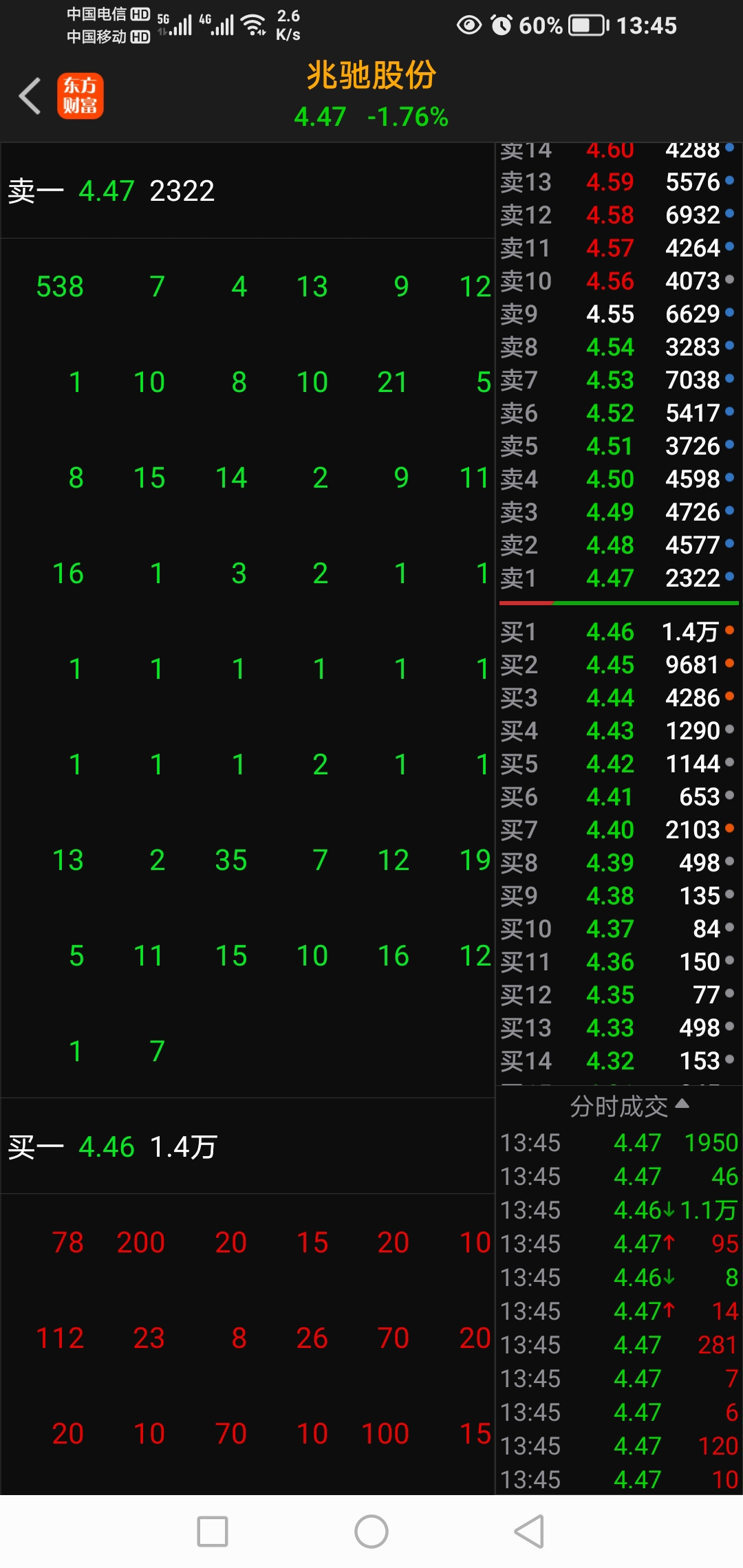
Task: Tap the gray dot beside 卖10 4073
Action: [729, 280]
